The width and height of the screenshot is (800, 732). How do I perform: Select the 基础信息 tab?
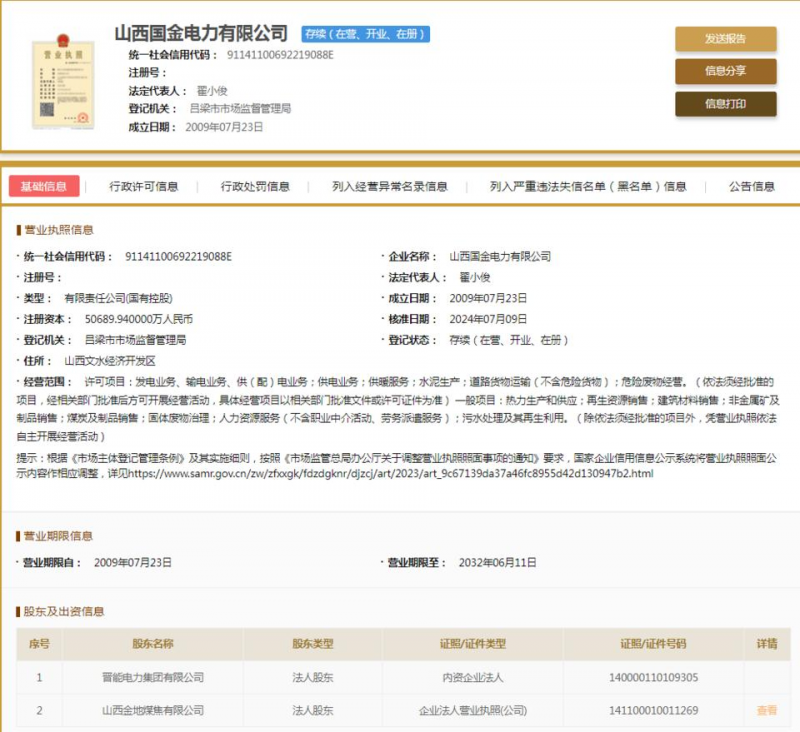tap(44, 186)
